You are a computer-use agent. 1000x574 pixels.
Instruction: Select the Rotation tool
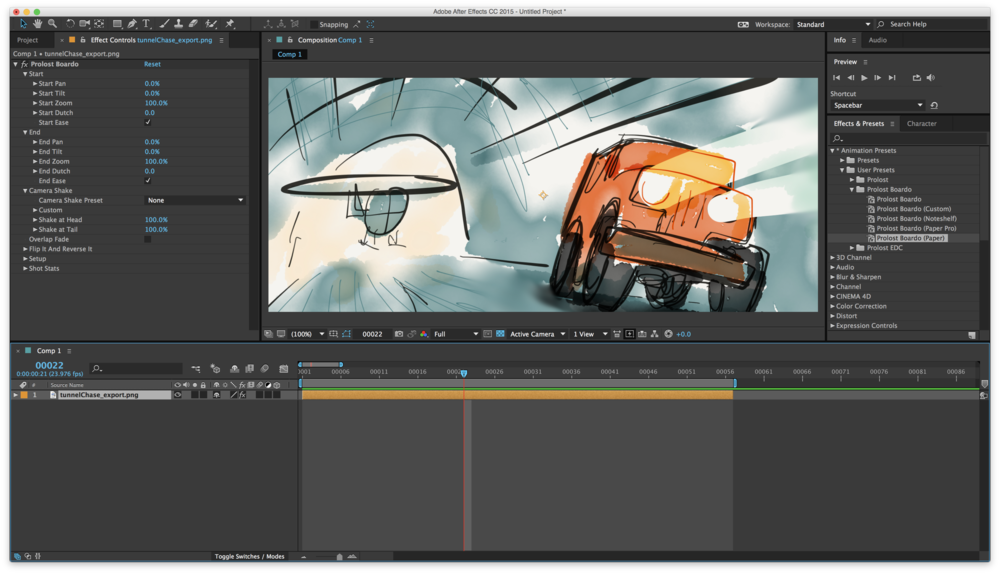click(70, 24)
